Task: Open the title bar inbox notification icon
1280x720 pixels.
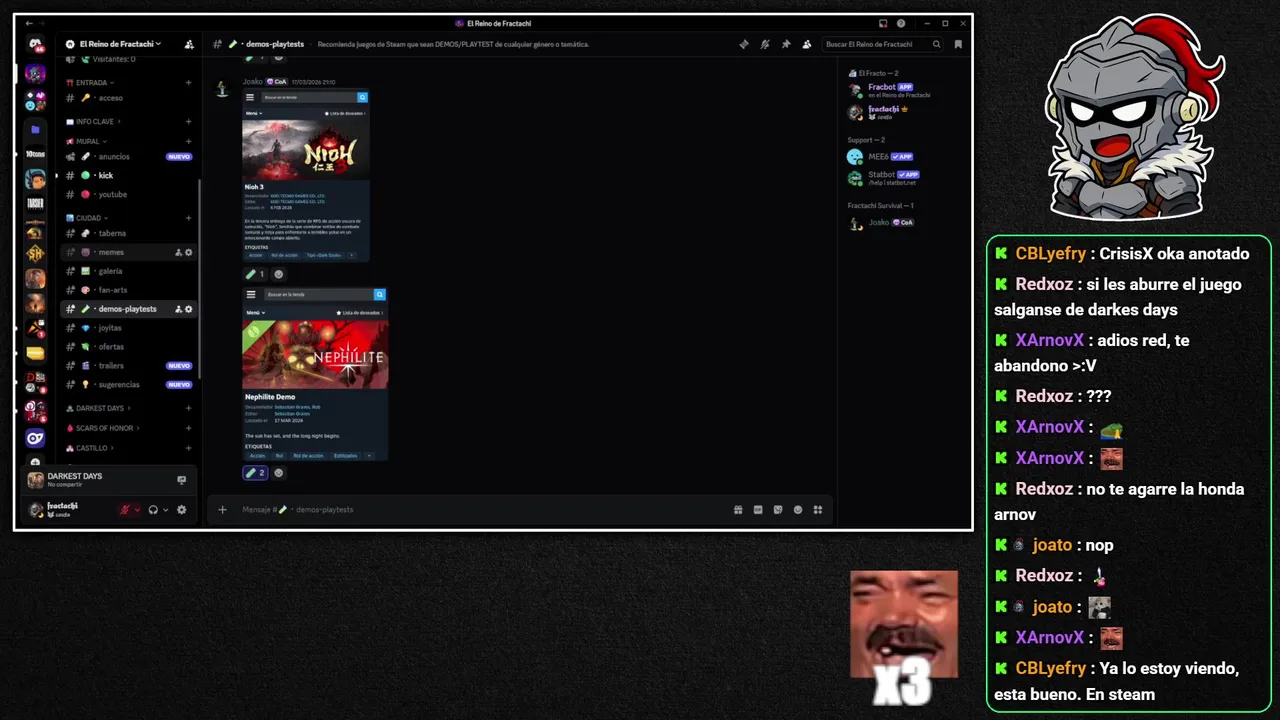Action: coord(883,23)
